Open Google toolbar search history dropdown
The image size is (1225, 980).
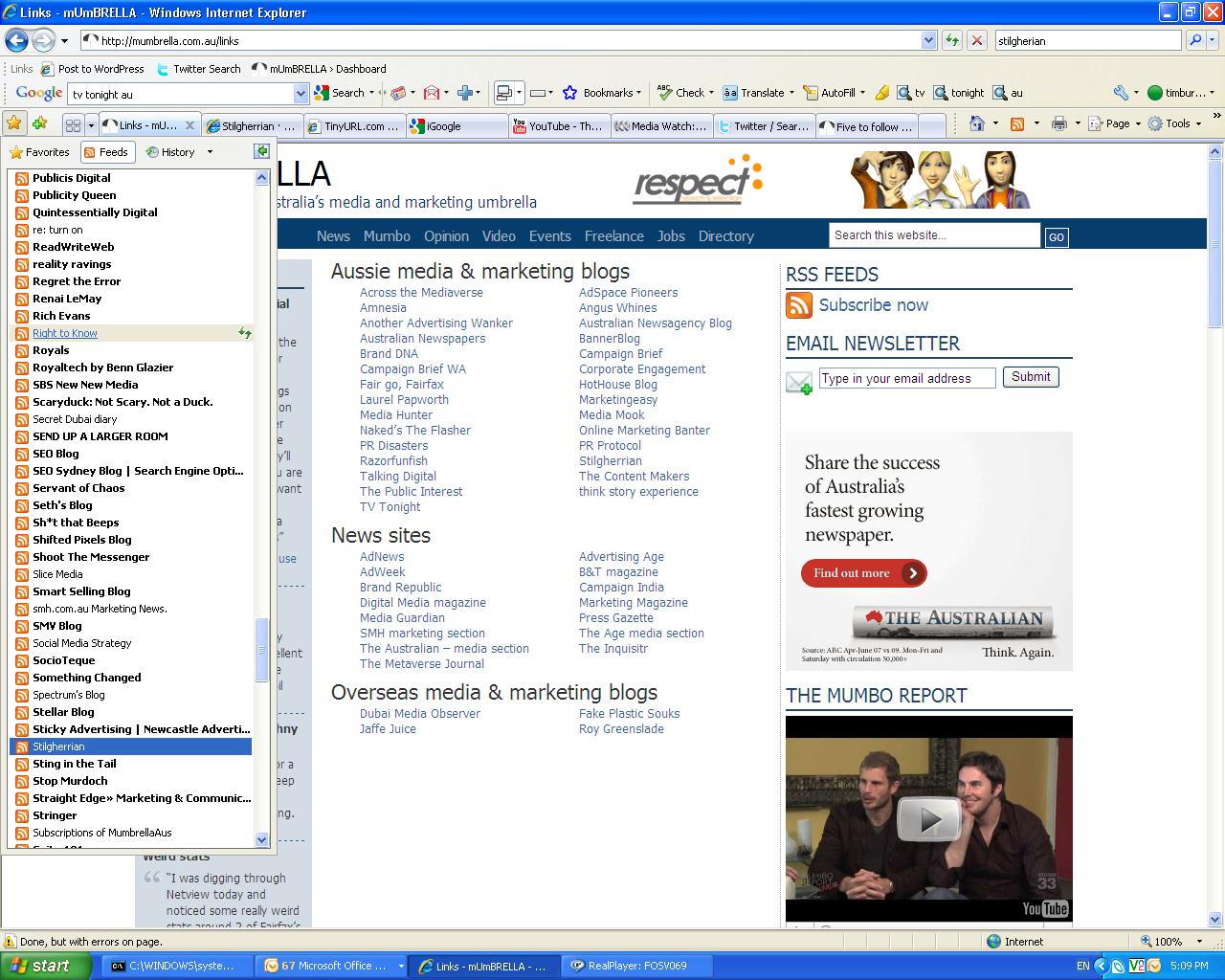[301, 94]
